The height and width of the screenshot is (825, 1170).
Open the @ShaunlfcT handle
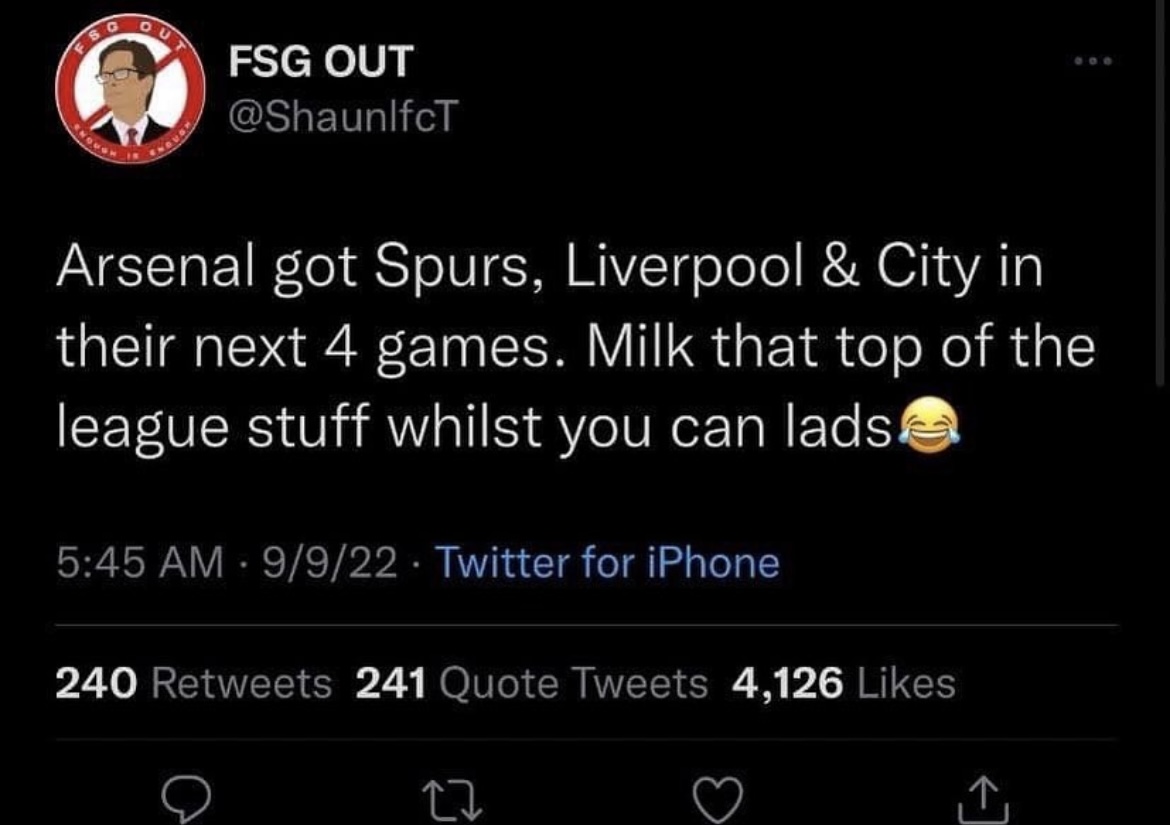[x=343, y=116]
